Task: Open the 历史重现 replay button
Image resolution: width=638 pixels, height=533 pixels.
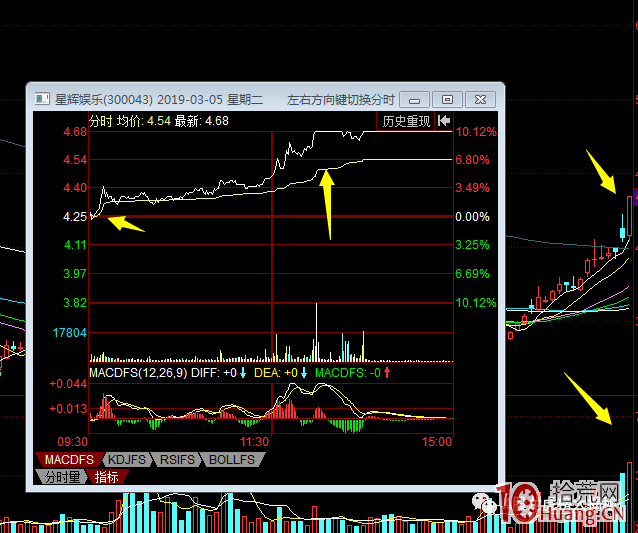Action: [406, 121]
